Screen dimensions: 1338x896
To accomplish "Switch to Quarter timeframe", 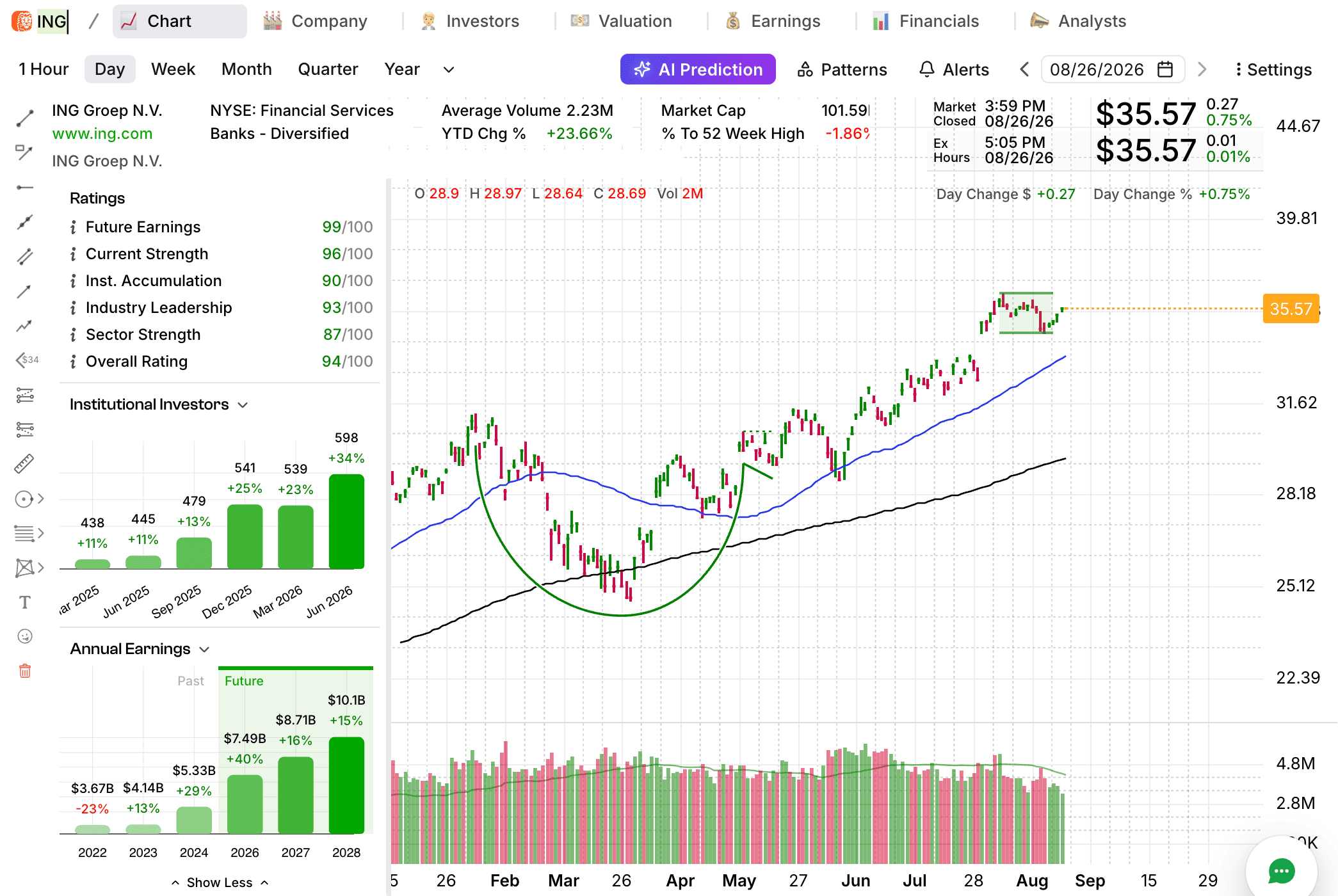I will point(328,69).
